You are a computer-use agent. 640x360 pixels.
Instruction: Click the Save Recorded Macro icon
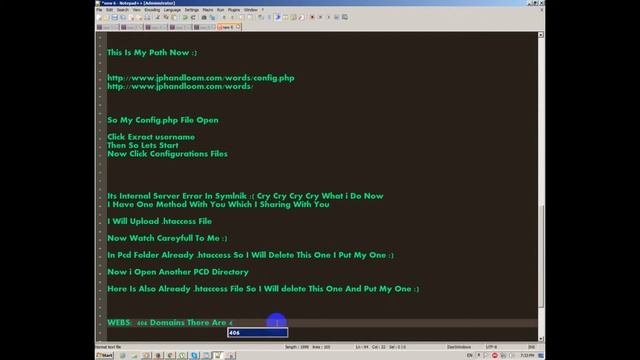(345, 17)
